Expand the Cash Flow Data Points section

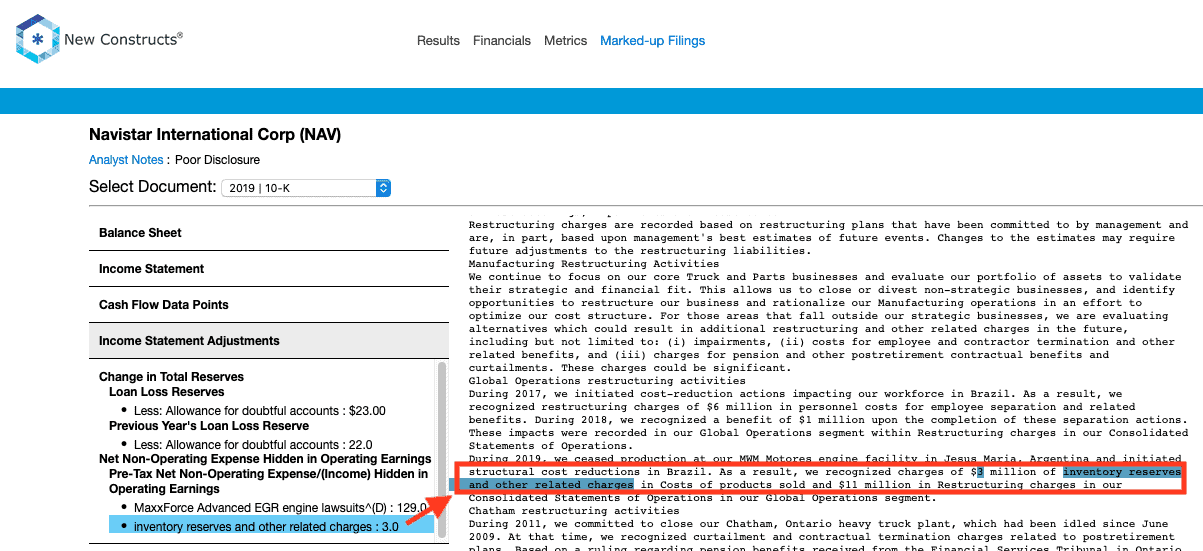point(268,305)
